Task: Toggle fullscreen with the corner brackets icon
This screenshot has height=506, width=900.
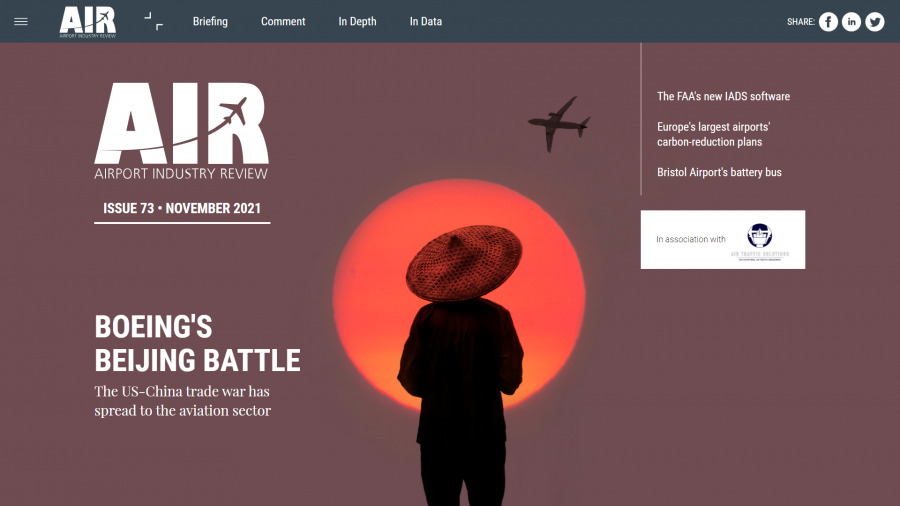Action: [x=153, y=21]
